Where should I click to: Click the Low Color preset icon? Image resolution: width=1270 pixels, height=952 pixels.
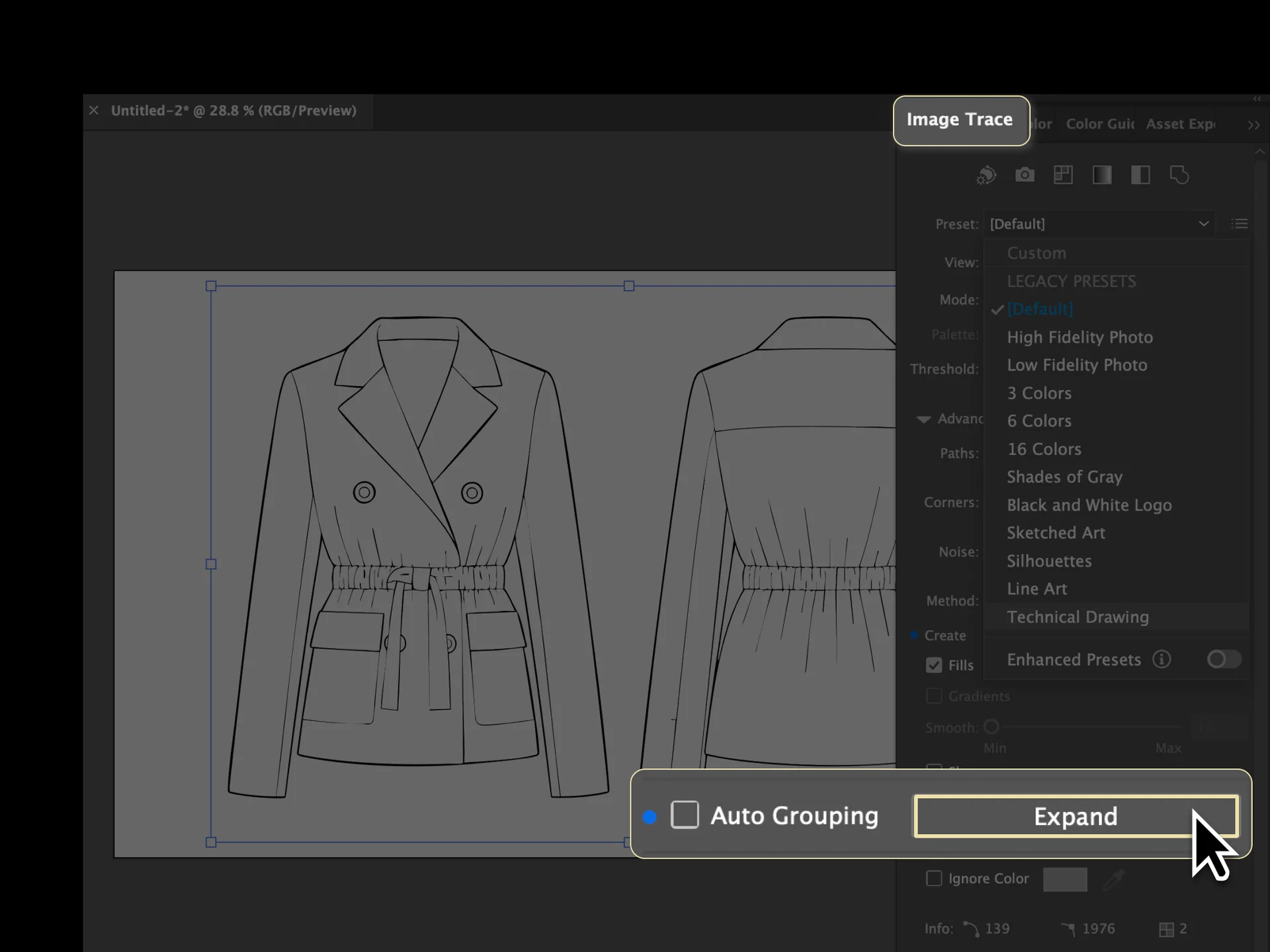(1063, 175)
